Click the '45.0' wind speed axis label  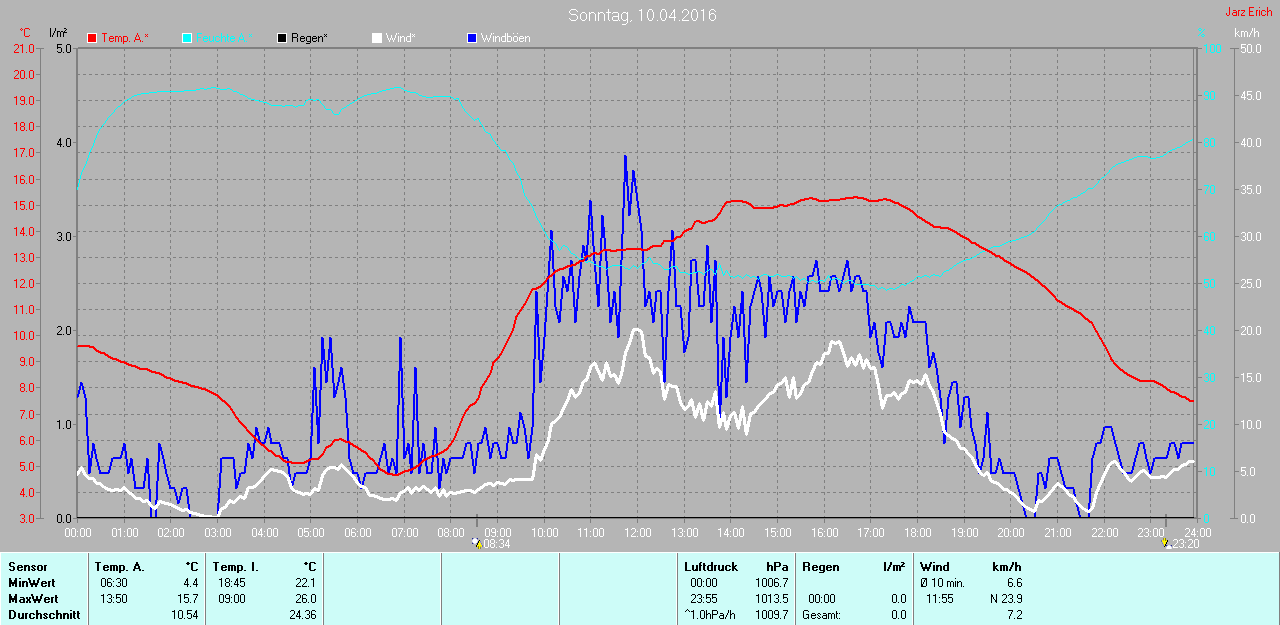pyautogui.click(x=1250, y=95)
